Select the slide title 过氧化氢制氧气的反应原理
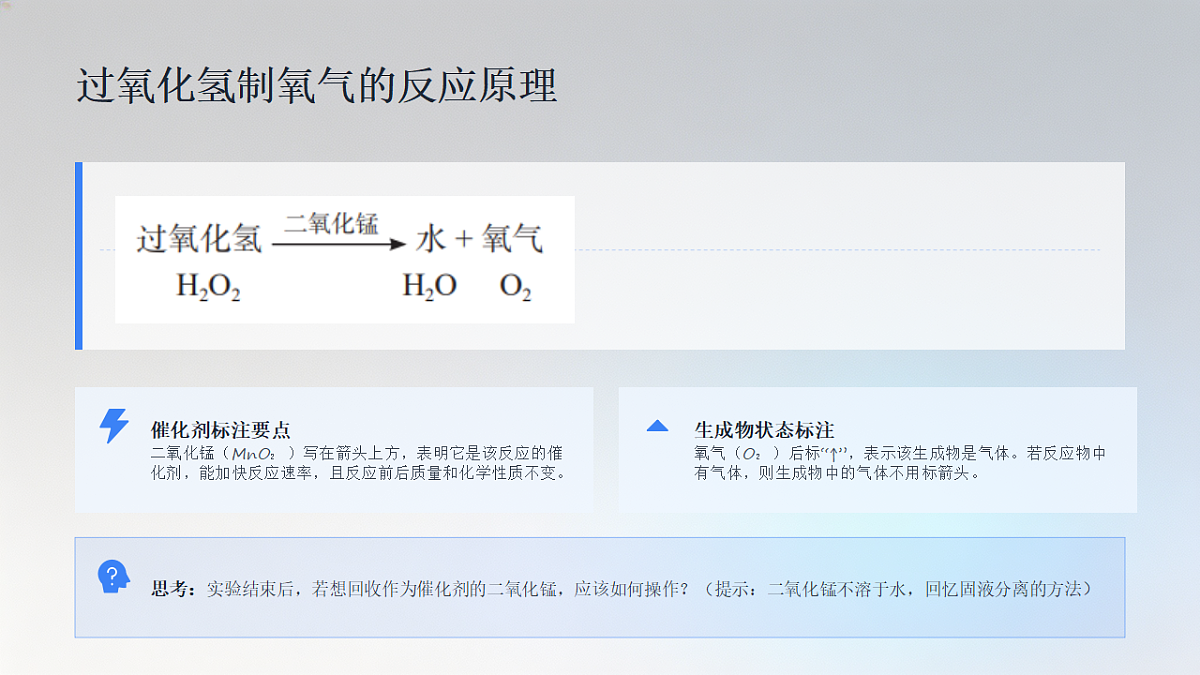The width and height of the screenshot is (1200, 675). tap(316, 87)
